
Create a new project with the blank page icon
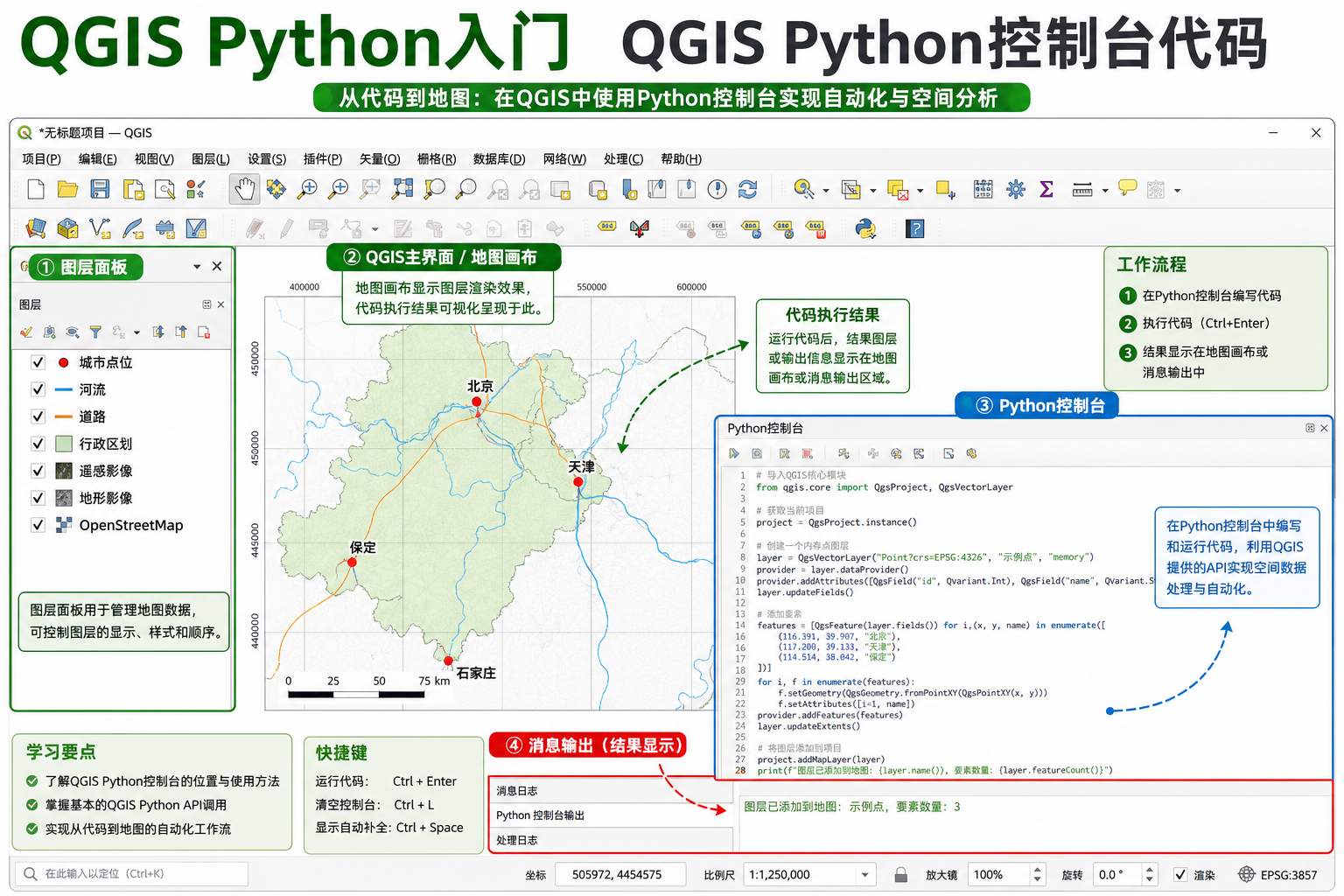pyautogui.click(x=36, y=189)
